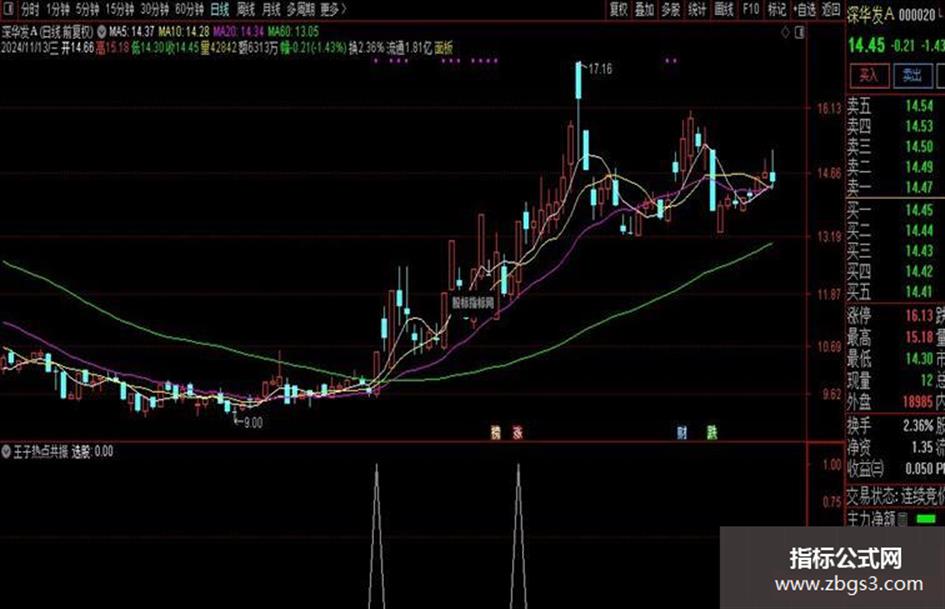Open MA settings dropdown icon beside 前复权
Viewport: 945px width, 609px height.
[x=101, y=31]
